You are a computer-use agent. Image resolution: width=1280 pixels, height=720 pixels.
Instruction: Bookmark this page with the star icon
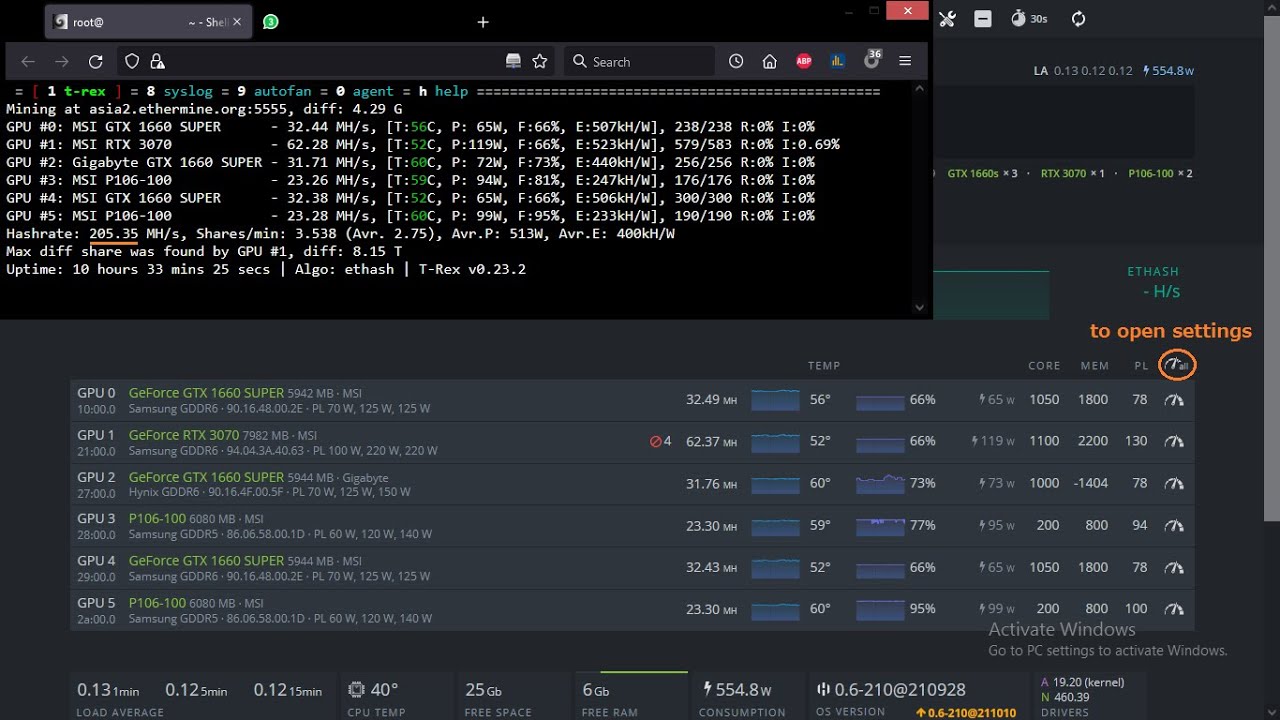click(540, 61)
